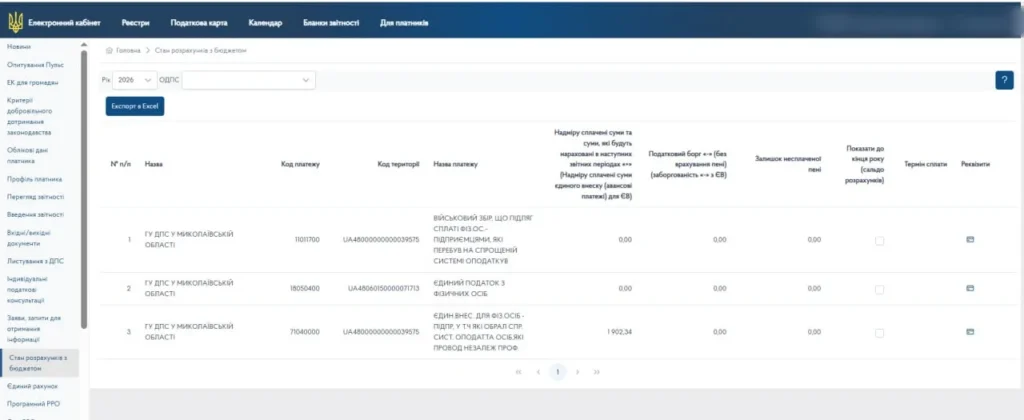Open Листування з ДПС in the sidebar
Screen dimensions: 1024x420
(x=35, y=261)
